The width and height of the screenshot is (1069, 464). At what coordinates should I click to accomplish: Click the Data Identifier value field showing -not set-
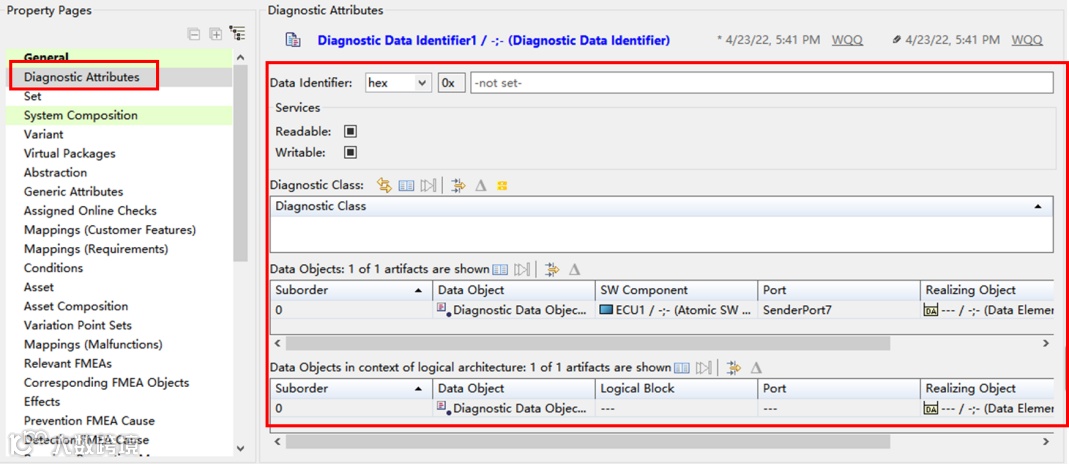(761, 83)
